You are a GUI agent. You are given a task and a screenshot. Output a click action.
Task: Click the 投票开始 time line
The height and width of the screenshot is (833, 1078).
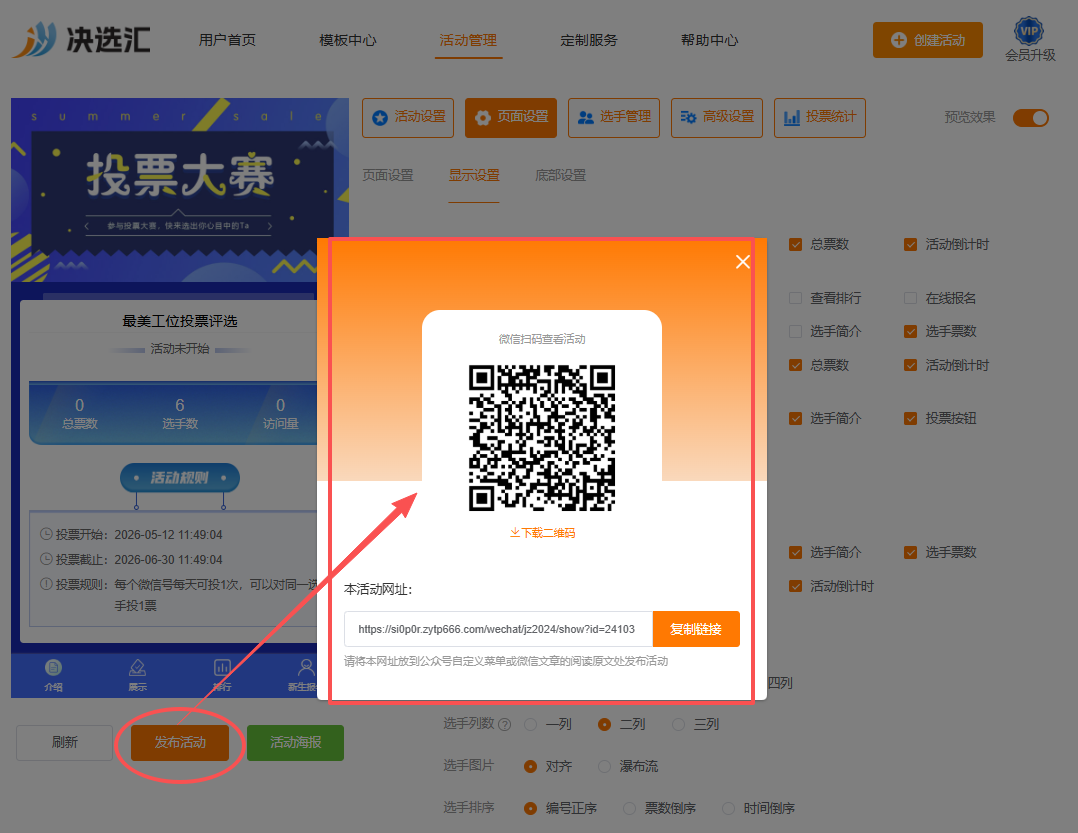(x=131, y=535)
